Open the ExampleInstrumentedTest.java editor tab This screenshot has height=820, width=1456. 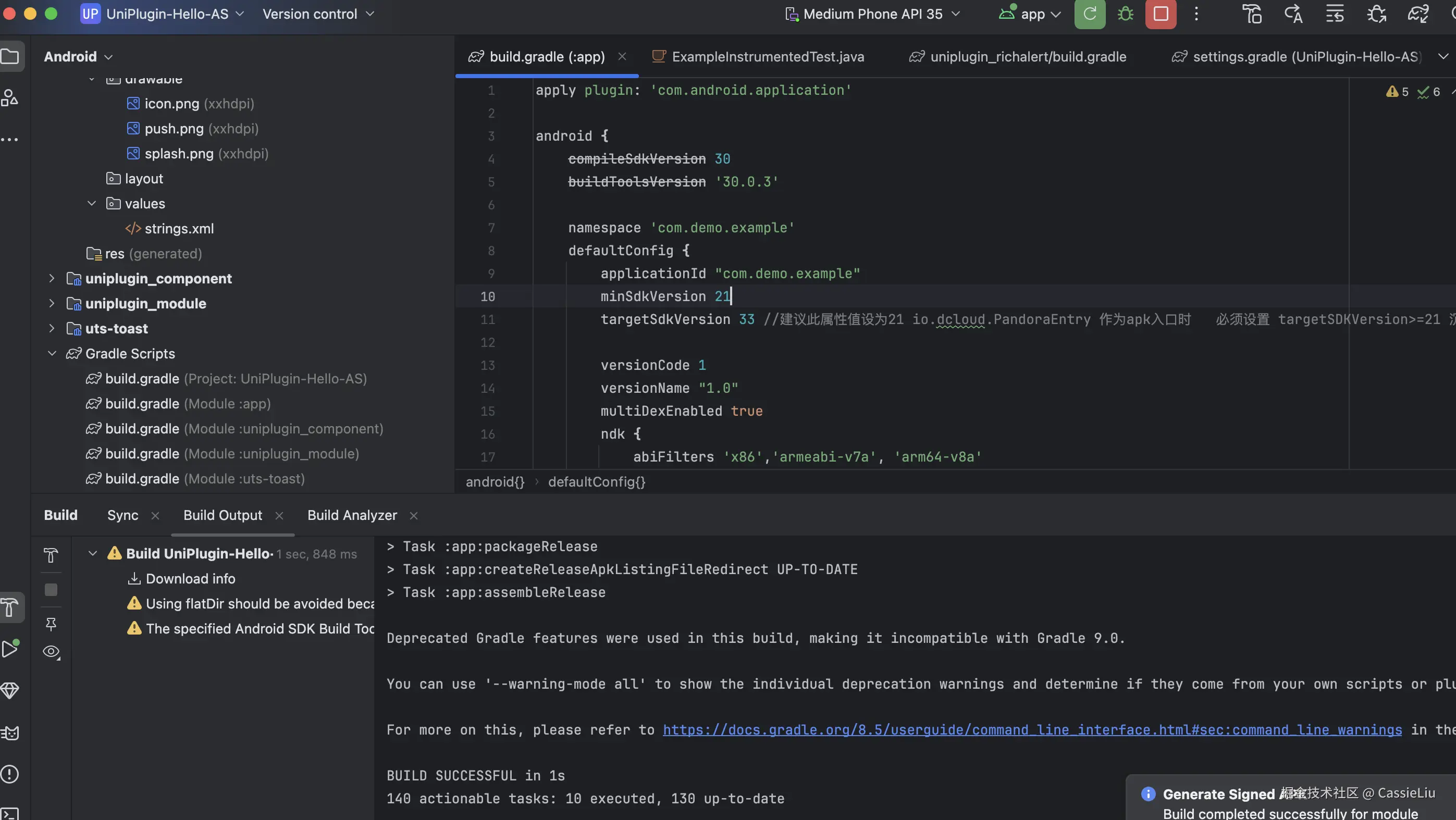point(767,56)
